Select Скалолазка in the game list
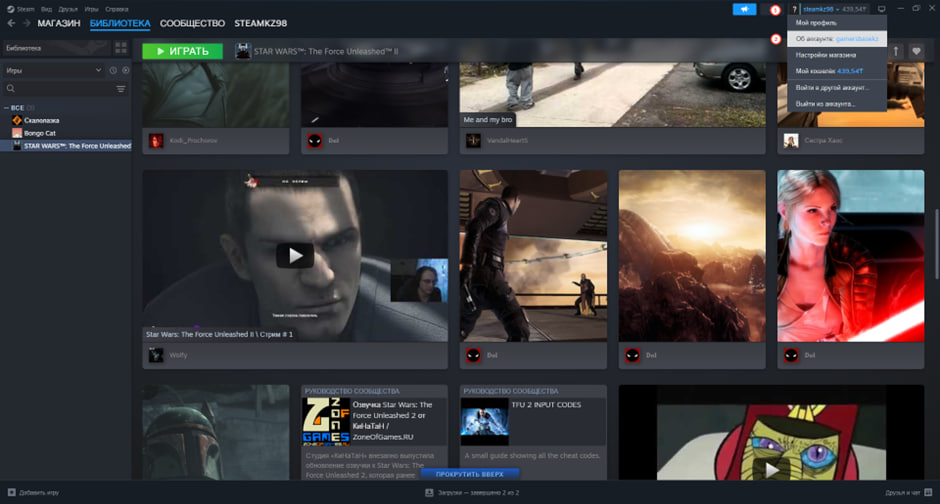Screen dimensions: 940x504 (41, 120)
